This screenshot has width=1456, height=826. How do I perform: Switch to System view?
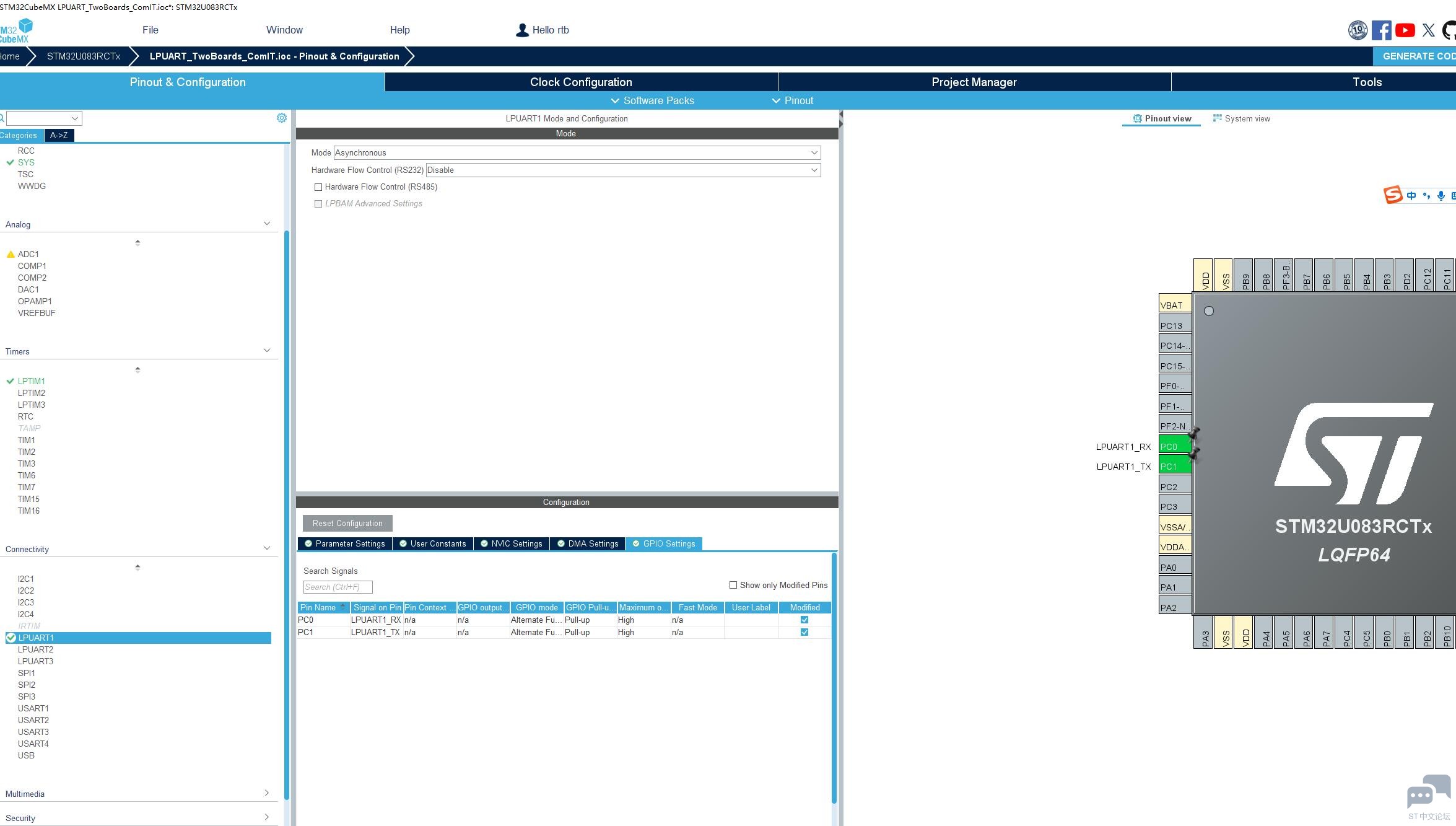pyautogui.click(x=1241, y=118)
